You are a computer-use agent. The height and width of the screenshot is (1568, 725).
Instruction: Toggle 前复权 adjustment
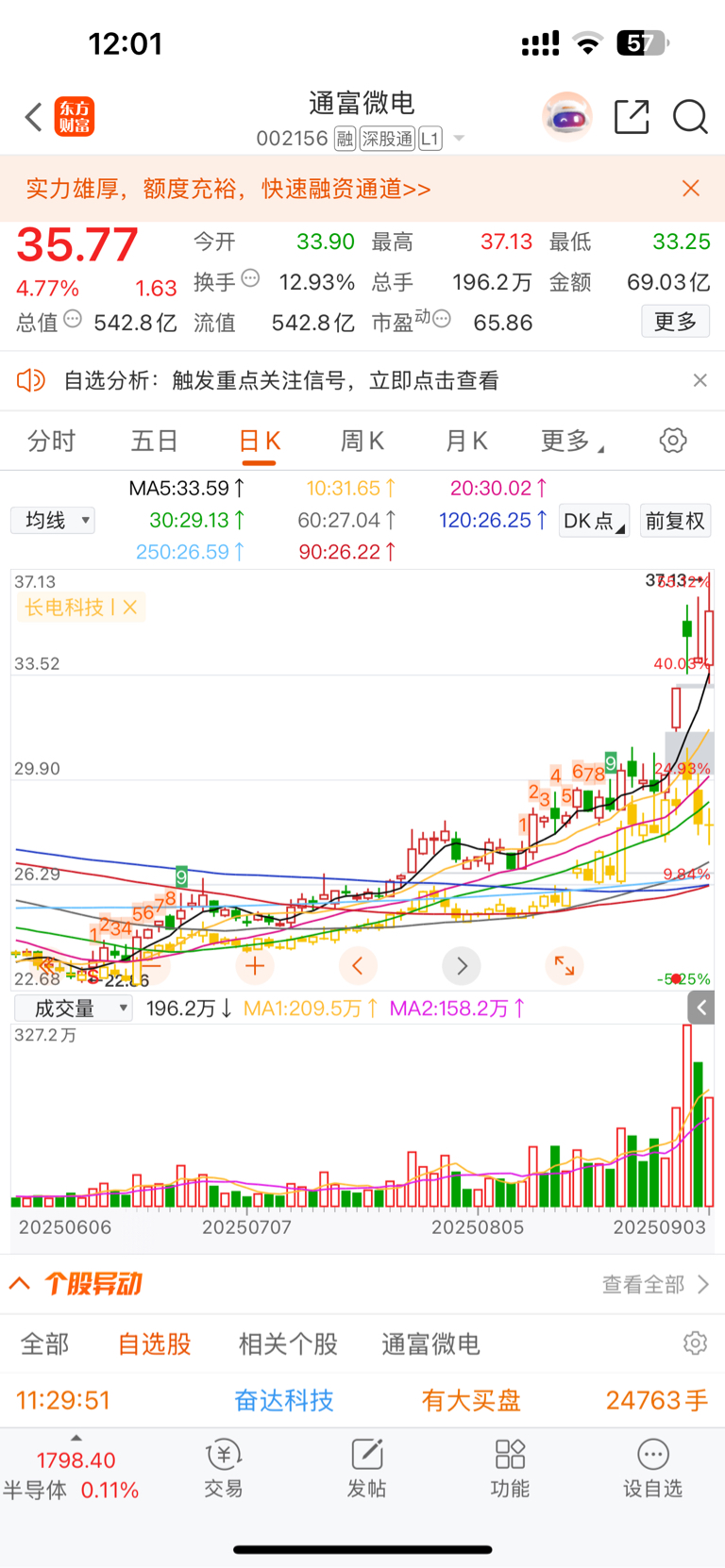tap(675, 521)
